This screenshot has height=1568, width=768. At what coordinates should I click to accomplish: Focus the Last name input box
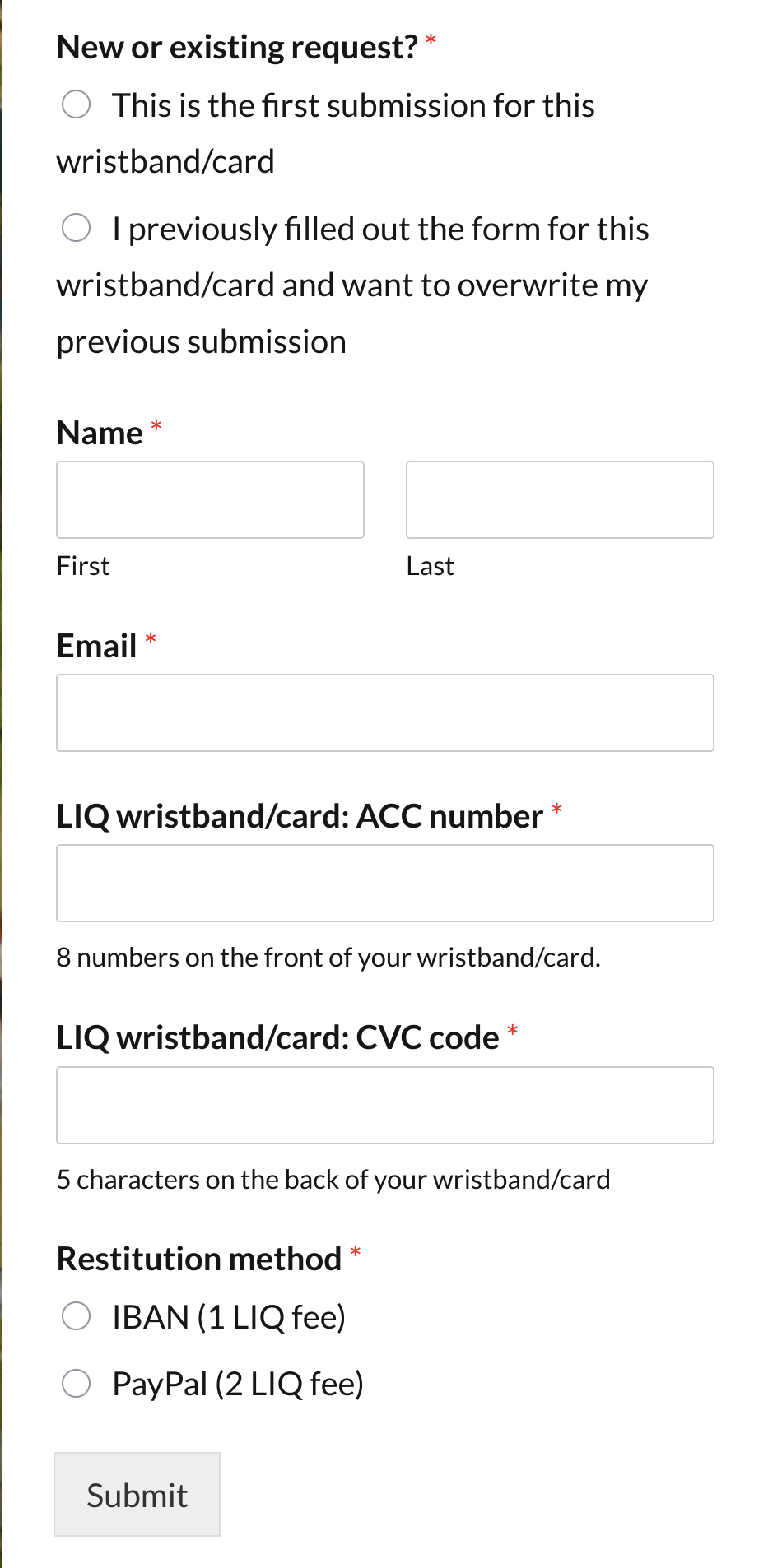[x=560, y=499]
